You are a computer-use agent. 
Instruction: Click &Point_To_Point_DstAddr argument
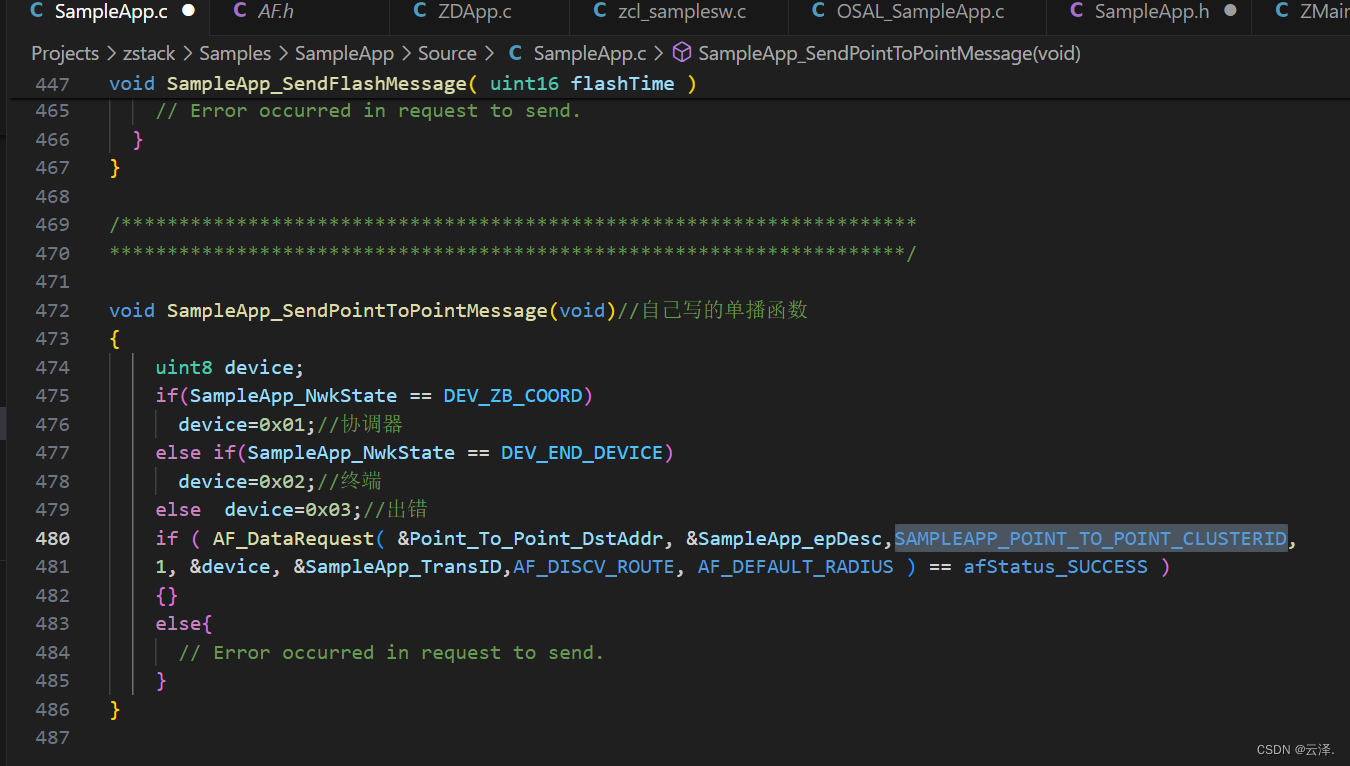[530, 538]
